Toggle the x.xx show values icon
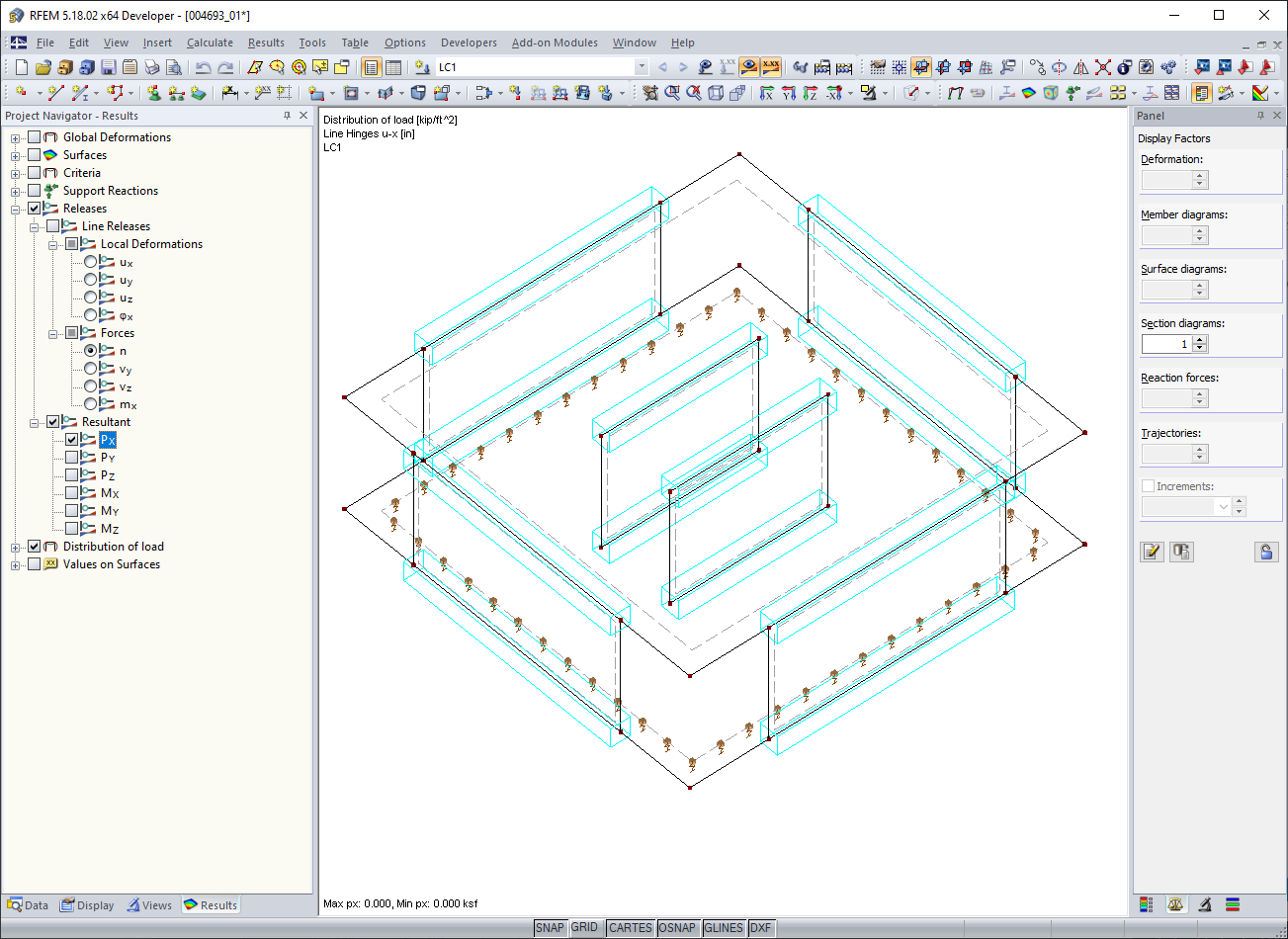Viewport: 1288px width, 939px height. [771, 67]
